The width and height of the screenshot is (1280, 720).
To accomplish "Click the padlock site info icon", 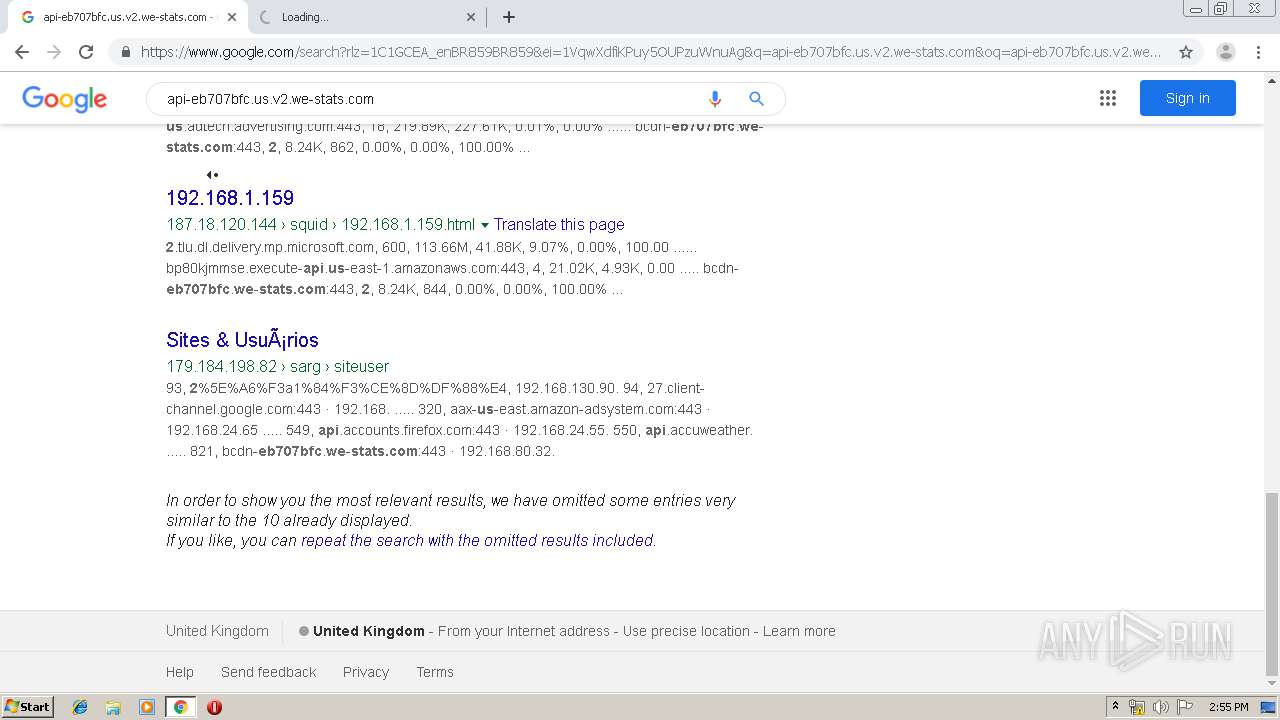I will tap(125, 52).
